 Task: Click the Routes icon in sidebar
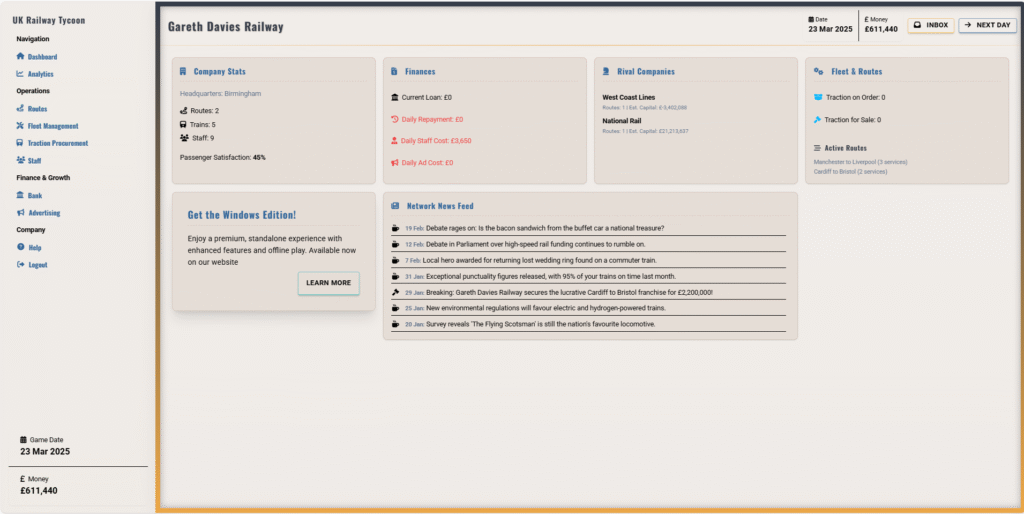click(21, 108)
